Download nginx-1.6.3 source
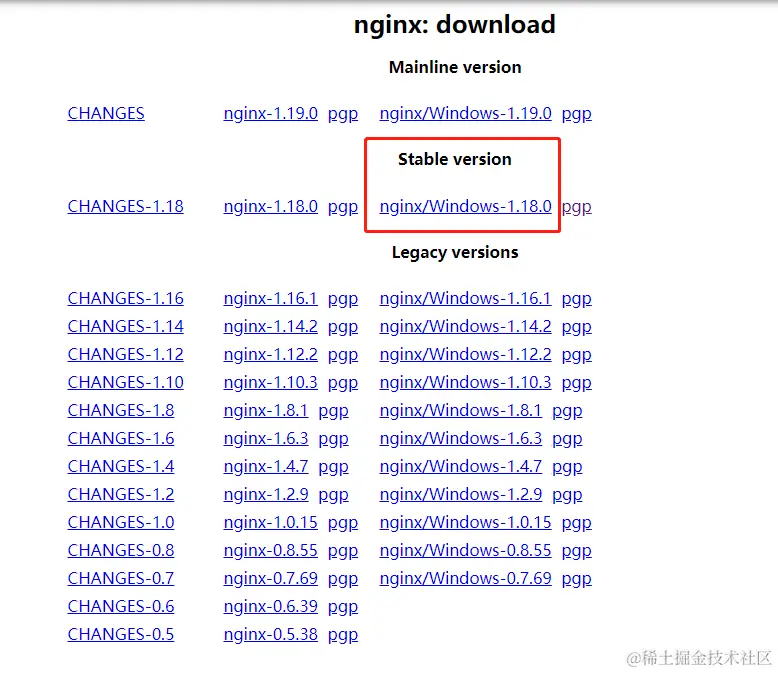This screenshot has width=778, height=673. click(266, 439)
